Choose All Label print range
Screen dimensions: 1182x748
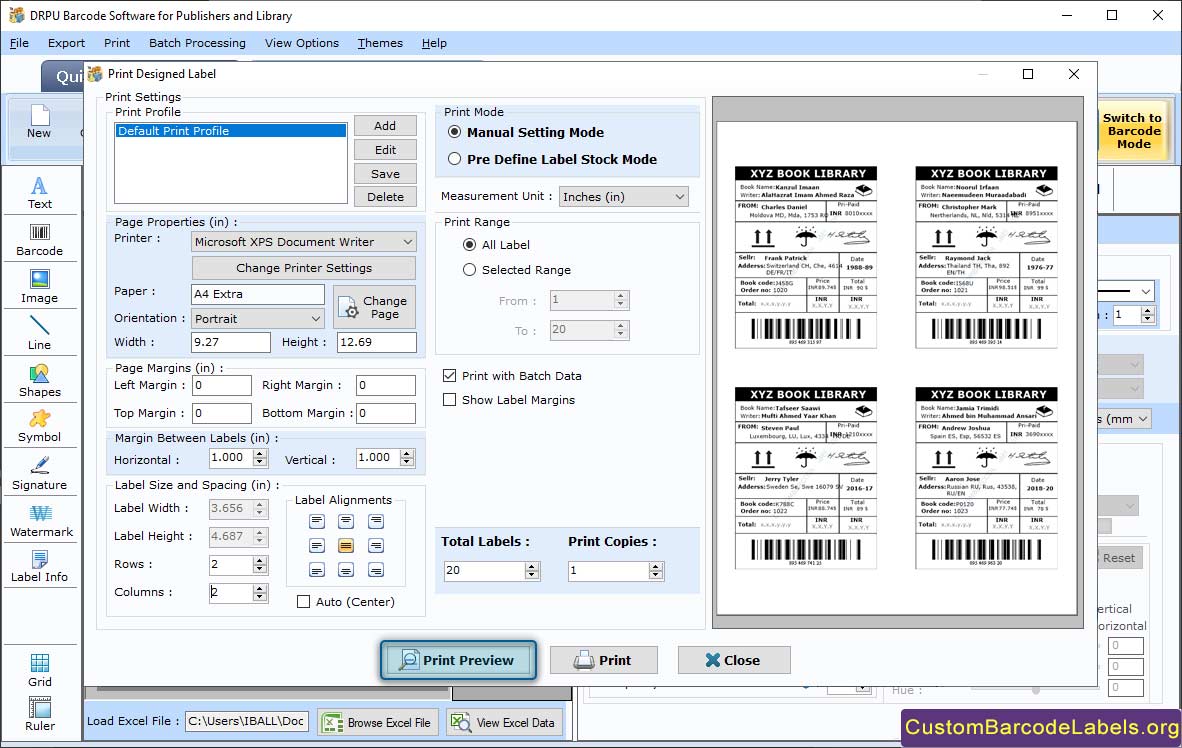pyautogui.click(x=470, y=244)
